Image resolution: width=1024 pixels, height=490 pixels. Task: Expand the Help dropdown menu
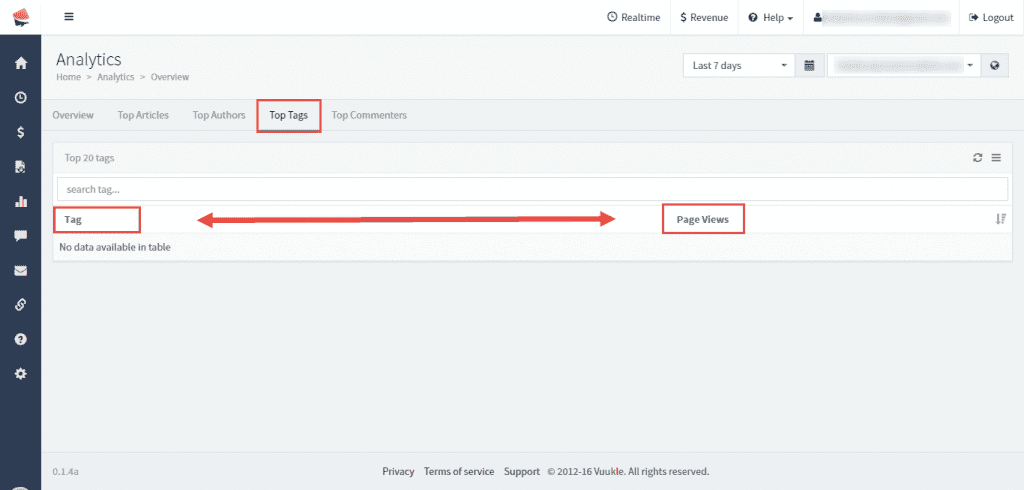click(771, 18)
